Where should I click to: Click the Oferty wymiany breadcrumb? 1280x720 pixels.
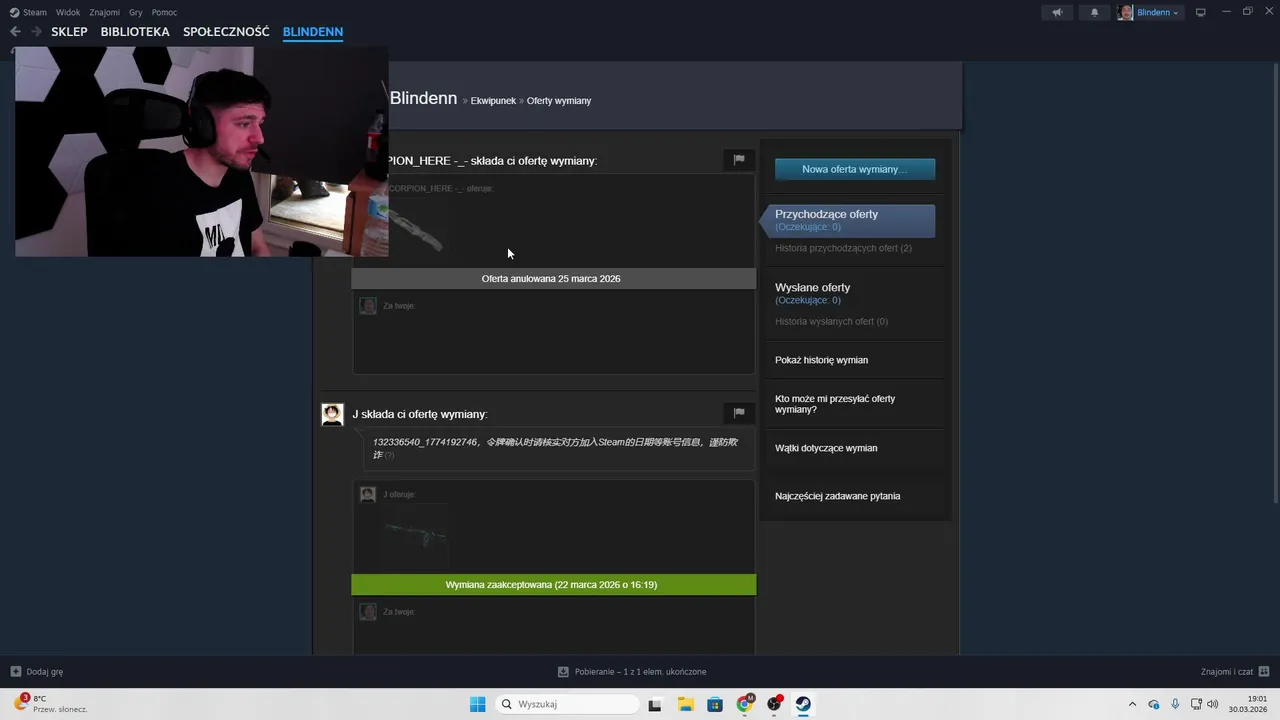point(559,100)
